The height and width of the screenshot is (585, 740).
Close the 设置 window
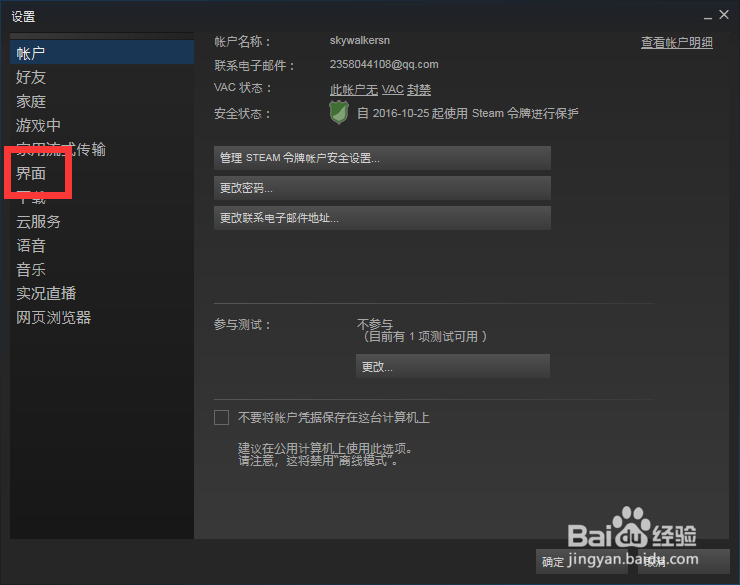pyautogui.click(x=724, y=15)
